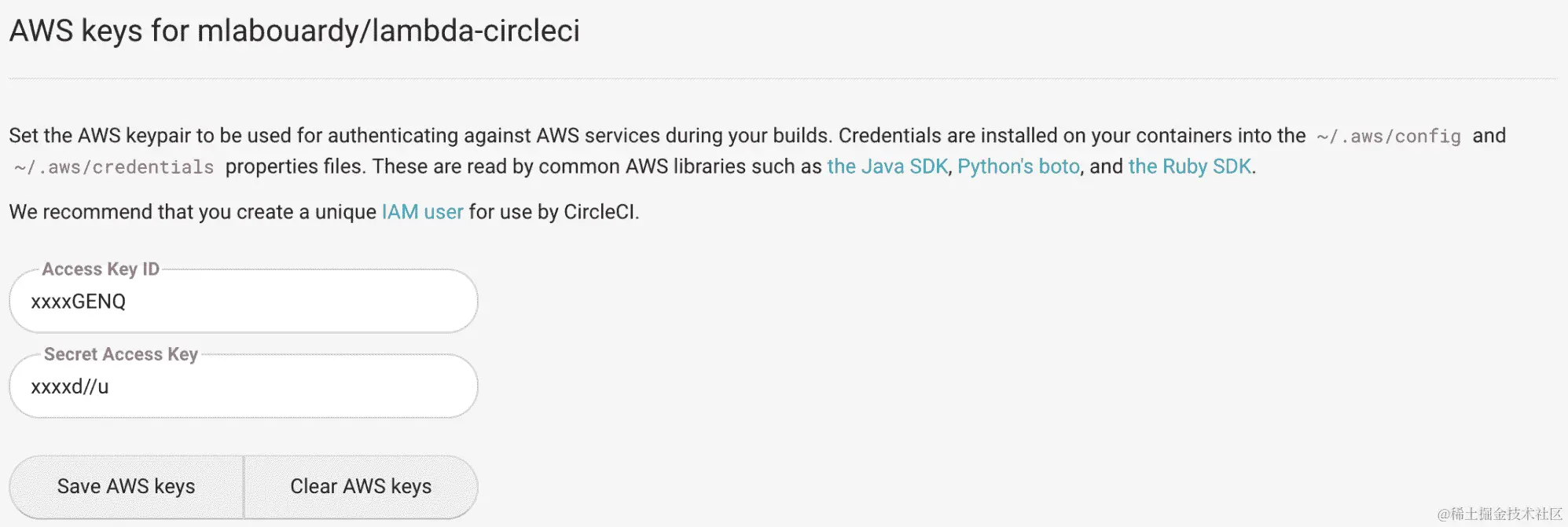Visit the IAM user link
The width and height of the screenshot is (1568, 527).
pos(422,212)
